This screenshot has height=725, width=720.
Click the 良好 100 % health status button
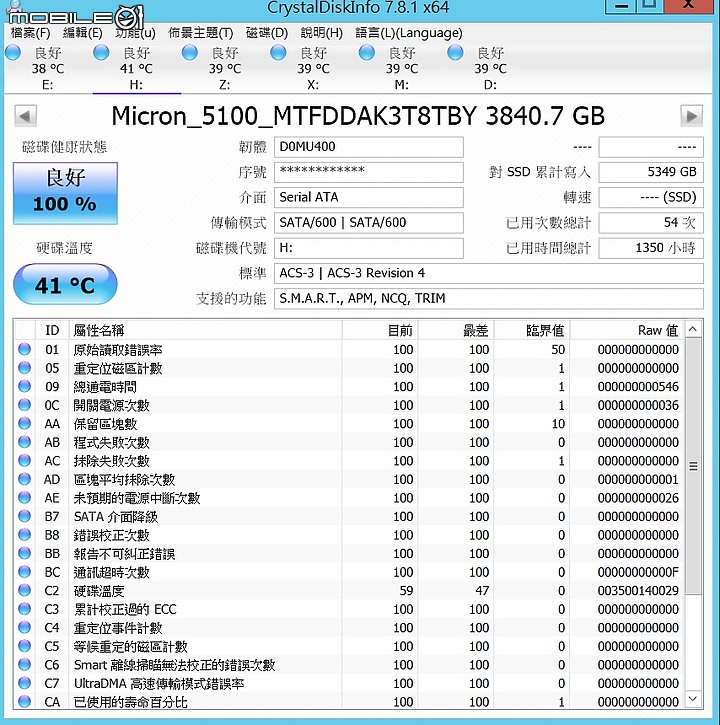click(65, 193)
